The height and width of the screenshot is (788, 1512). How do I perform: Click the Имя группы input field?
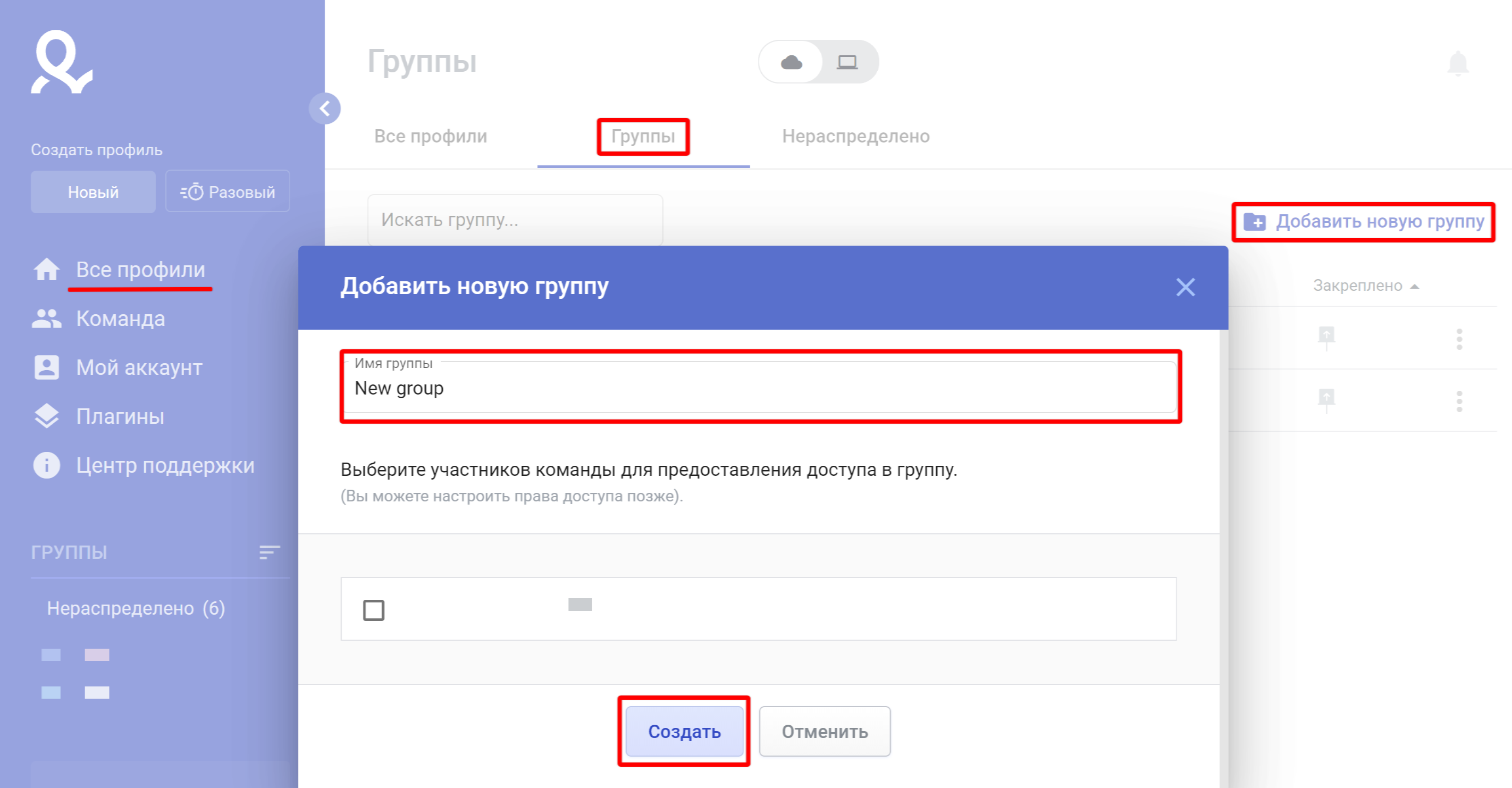point(760,388)
